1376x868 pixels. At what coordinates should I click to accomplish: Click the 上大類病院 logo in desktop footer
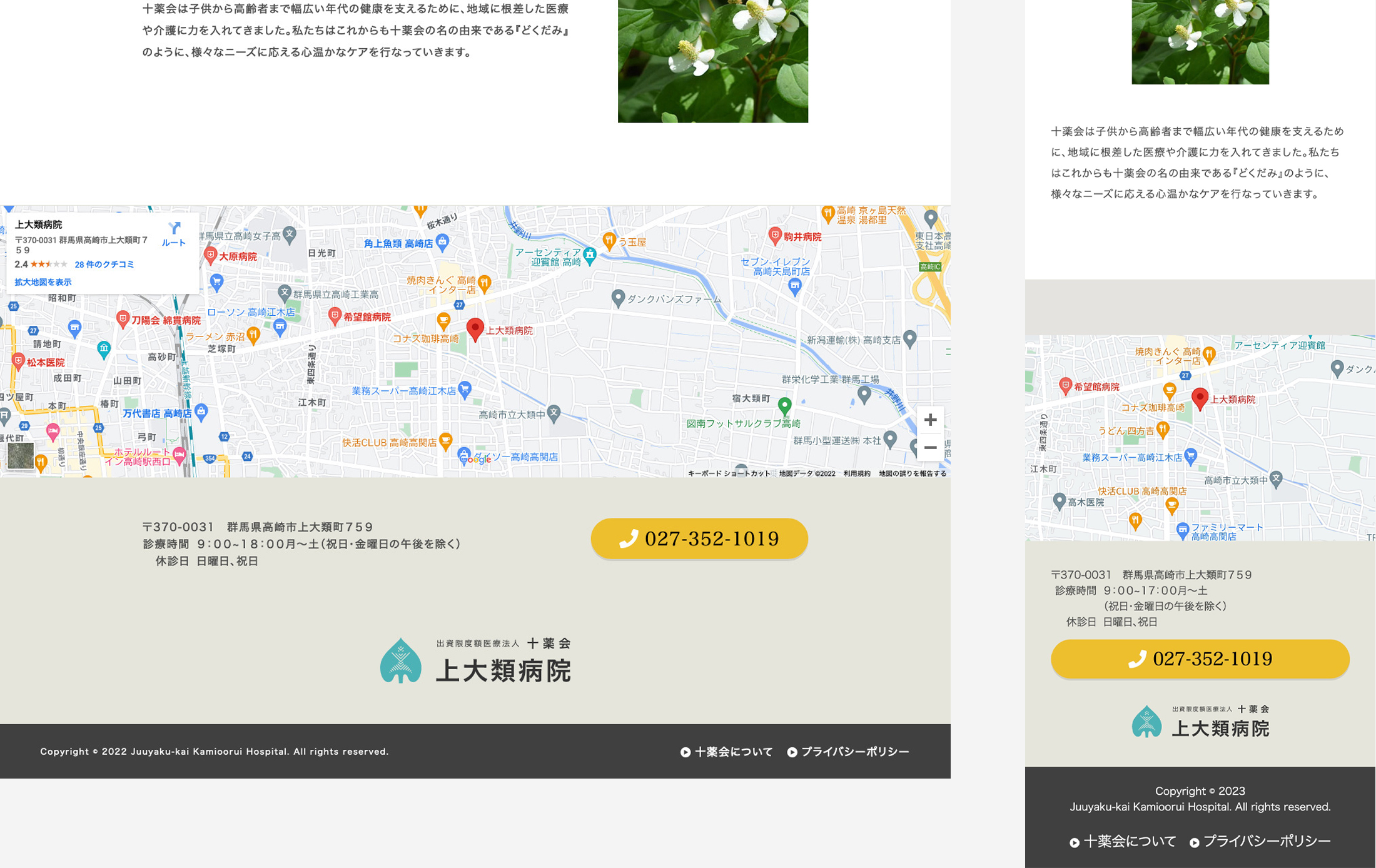pos(475,661)
